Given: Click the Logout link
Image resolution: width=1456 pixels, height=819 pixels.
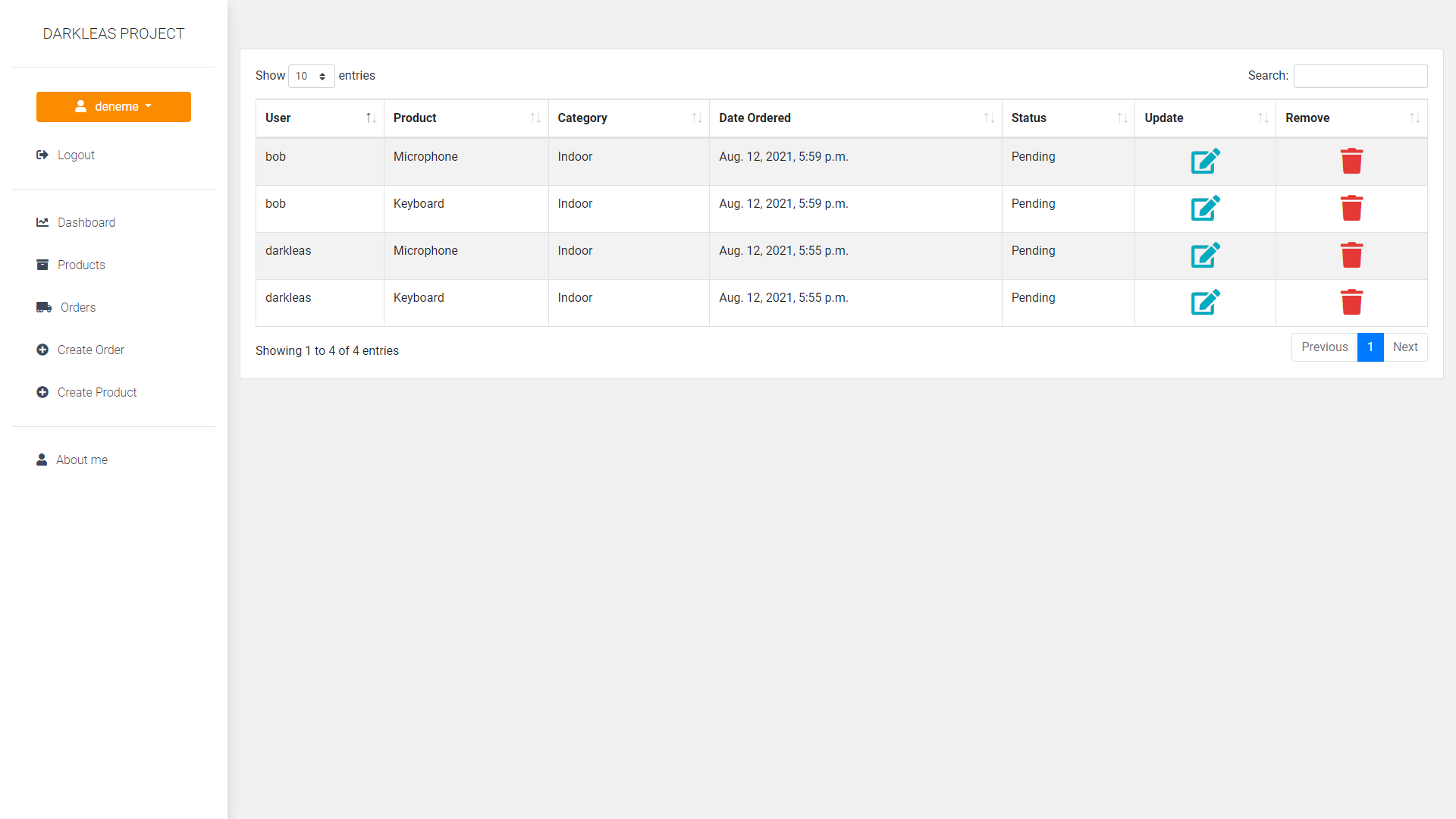Looking at the screenshot, I should [x=76, y=155].
